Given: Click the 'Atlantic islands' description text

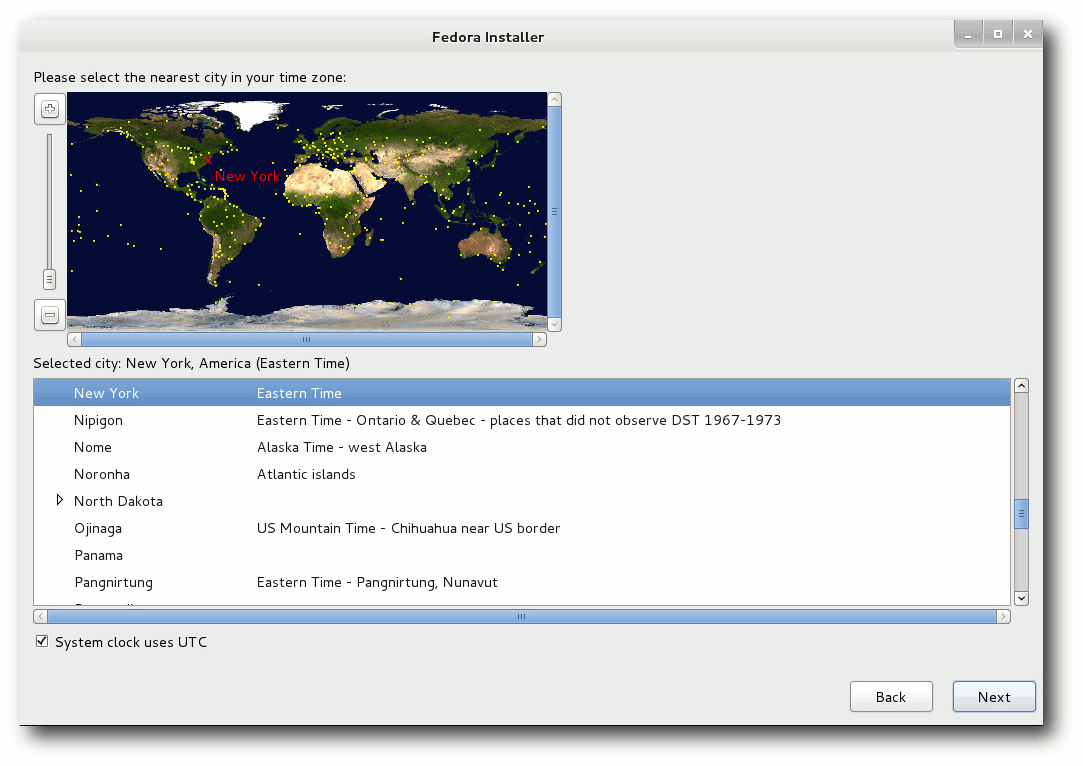Looking at the screenshot, I should tap(306, 474).
